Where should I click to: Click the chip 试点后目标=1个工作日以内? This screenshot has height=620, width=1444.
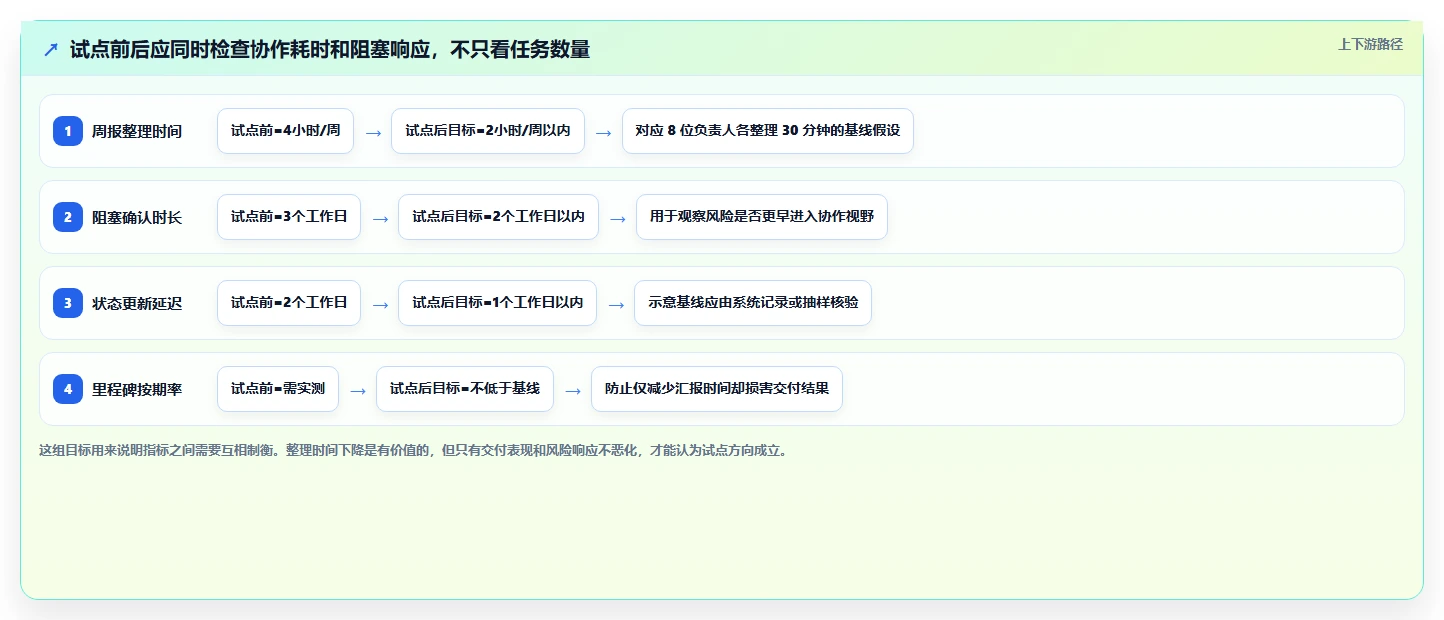(497, 303)
